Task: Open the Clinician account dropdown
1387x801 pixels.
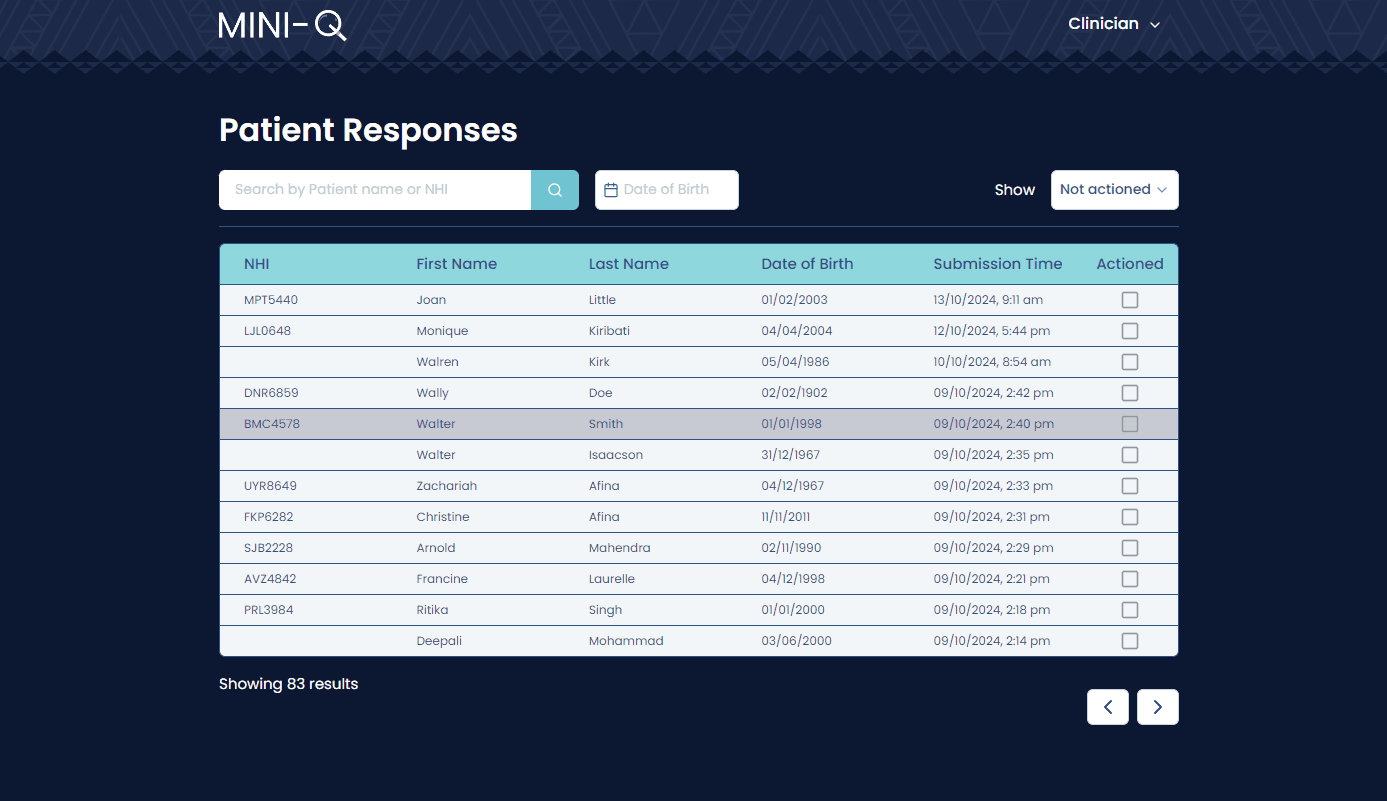Action: click(1113, 24)
